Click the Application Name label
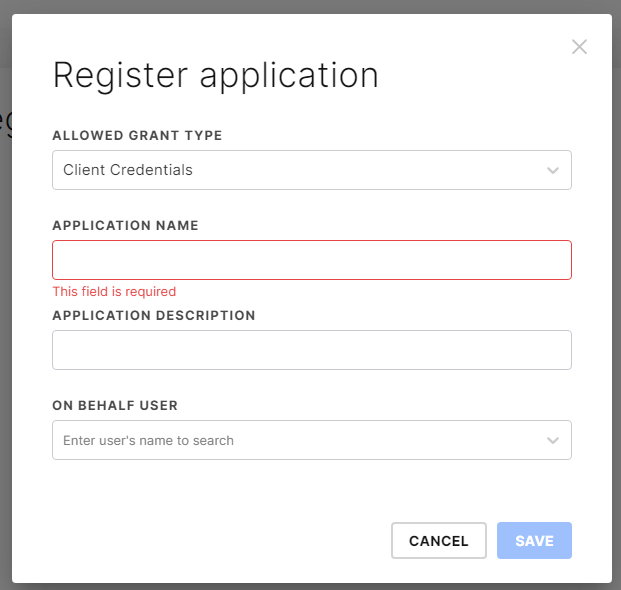The image size is (621, 590). (x=125, y=226)
